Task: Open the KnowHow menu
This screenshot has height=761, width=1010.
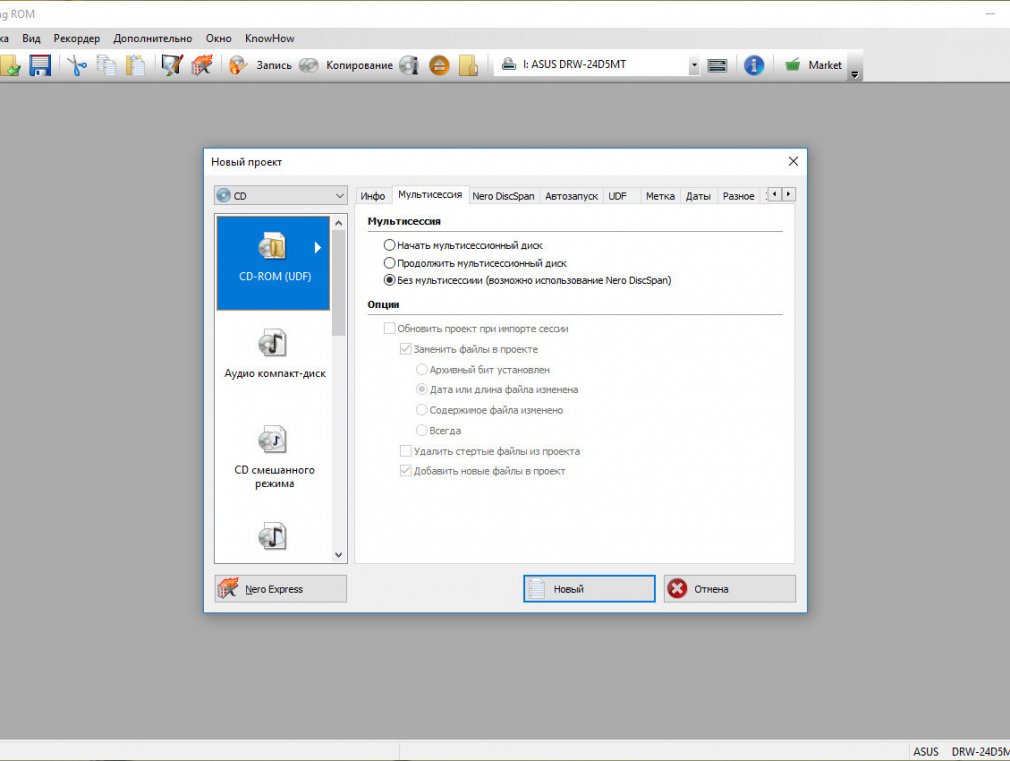Action: click(269, 39)
